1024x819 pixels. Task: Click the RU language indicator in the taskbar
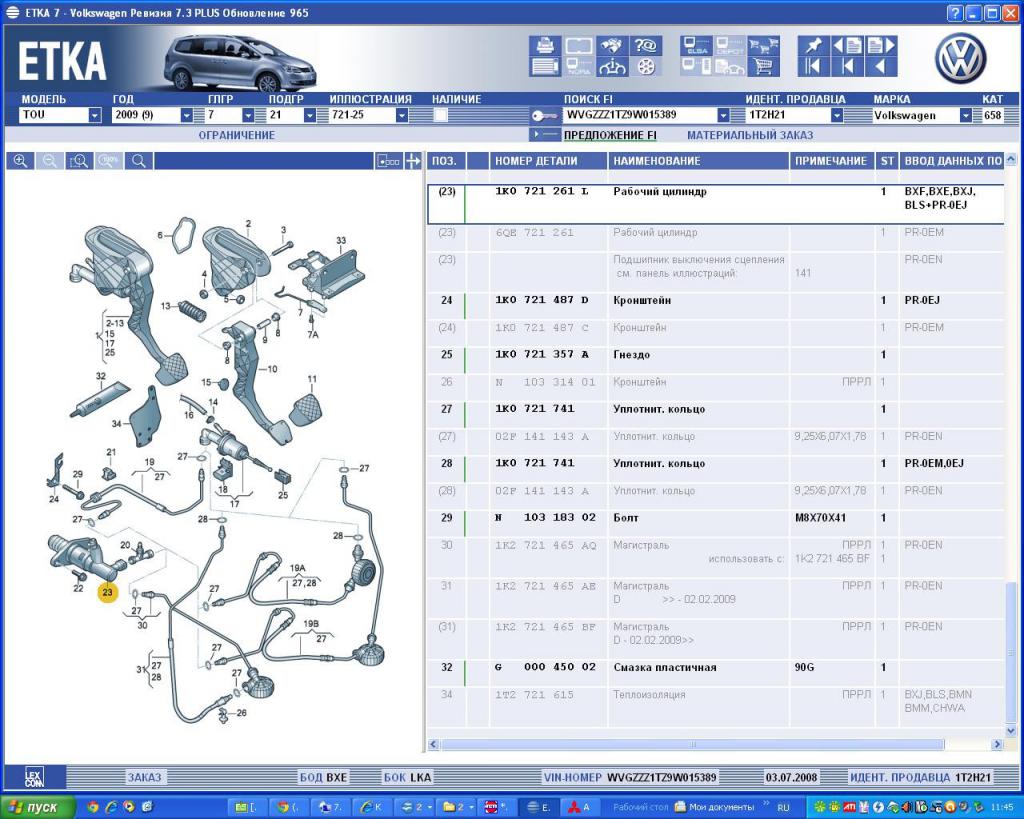tap(784, 807)
